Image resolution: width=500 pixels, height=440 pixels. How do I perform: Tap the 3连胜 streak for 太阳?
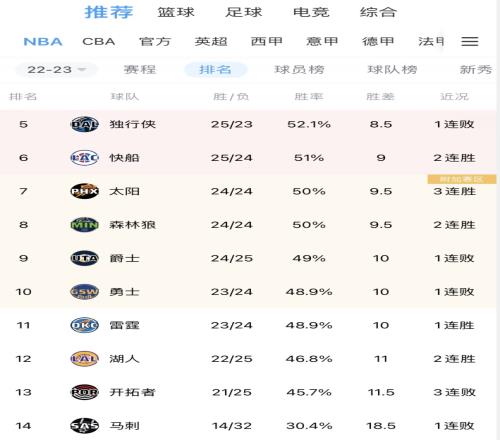coord(454,191)
